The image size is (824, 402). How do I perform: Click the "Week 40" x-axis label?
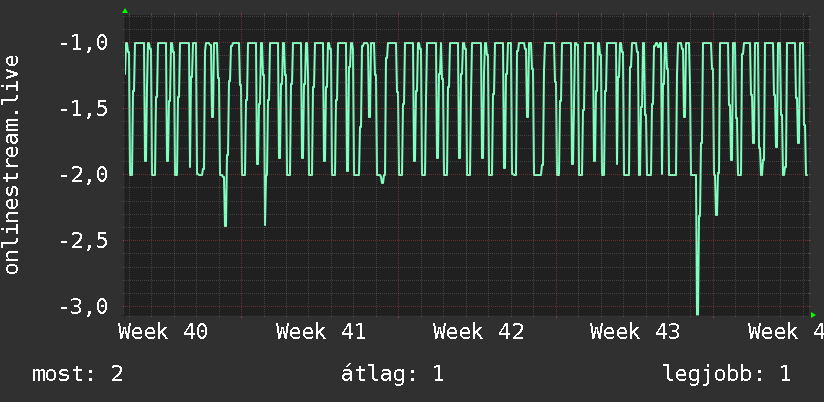coord(163,332)
